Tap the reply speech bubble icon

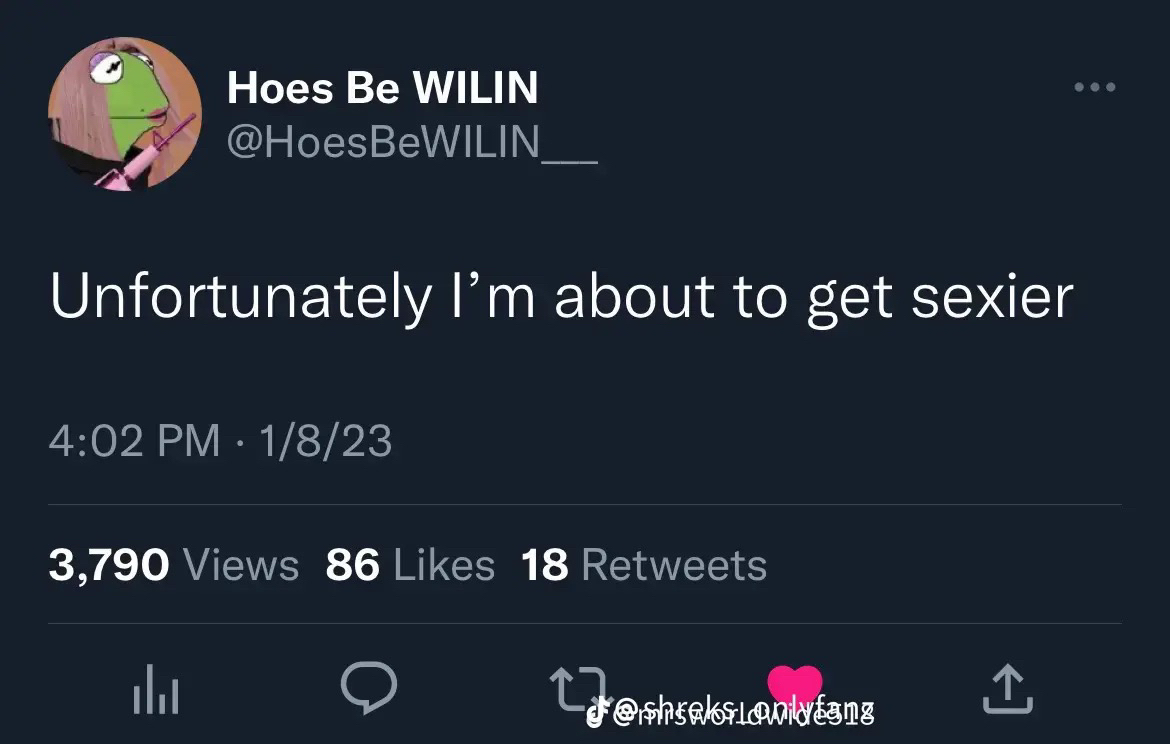369,686
